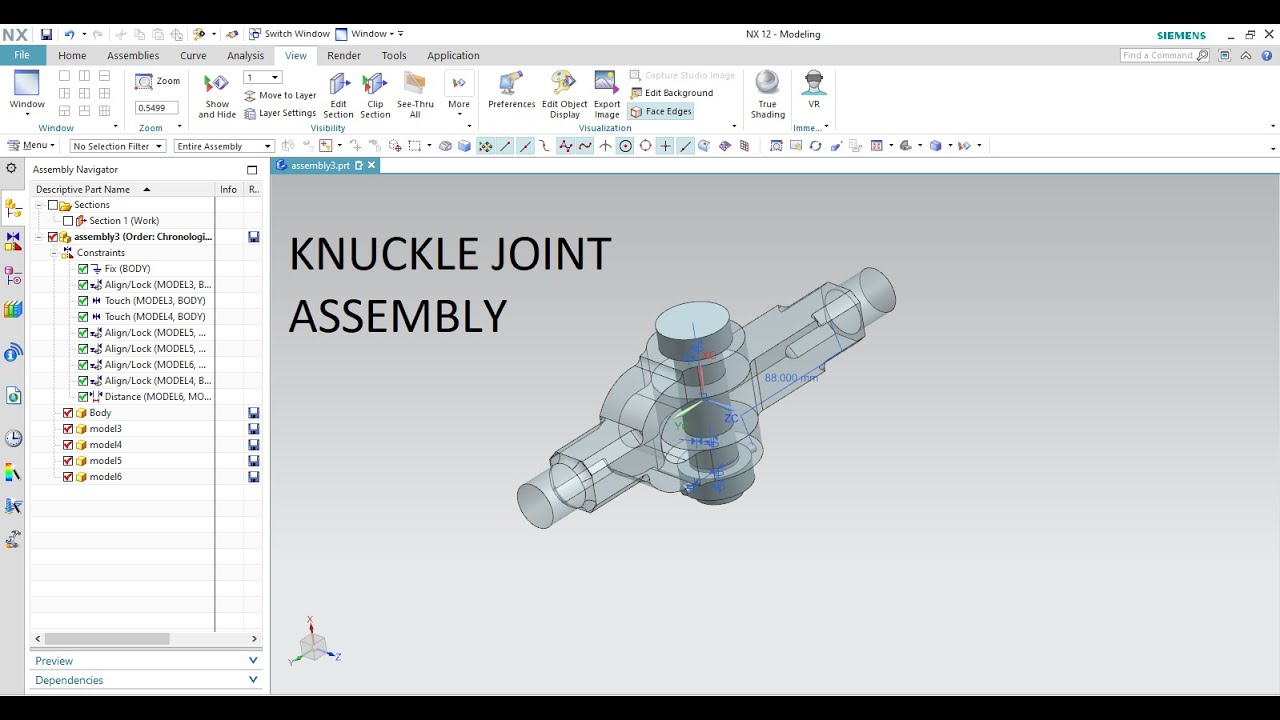
Task: Click the Switch Window button
Action: point(289,34)
